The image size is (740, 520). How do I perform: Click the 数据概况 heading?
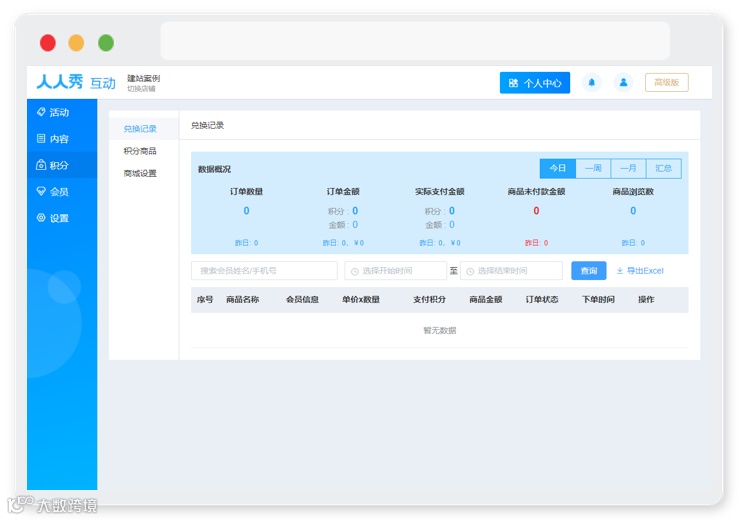pos(214,169)
